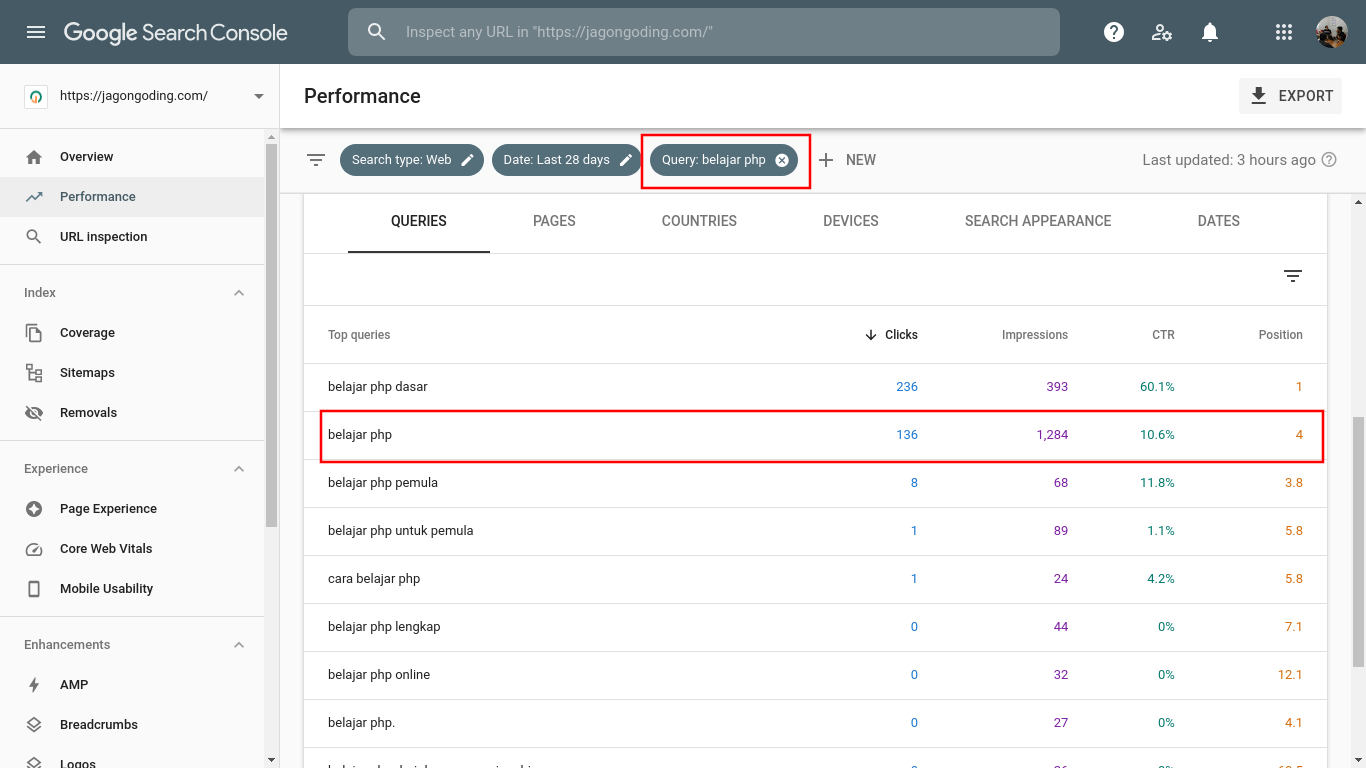Image resolution: width=1366 pixels, height=768 pixels.
Task: Collapse the Index section
Action: tap(239, 293)
